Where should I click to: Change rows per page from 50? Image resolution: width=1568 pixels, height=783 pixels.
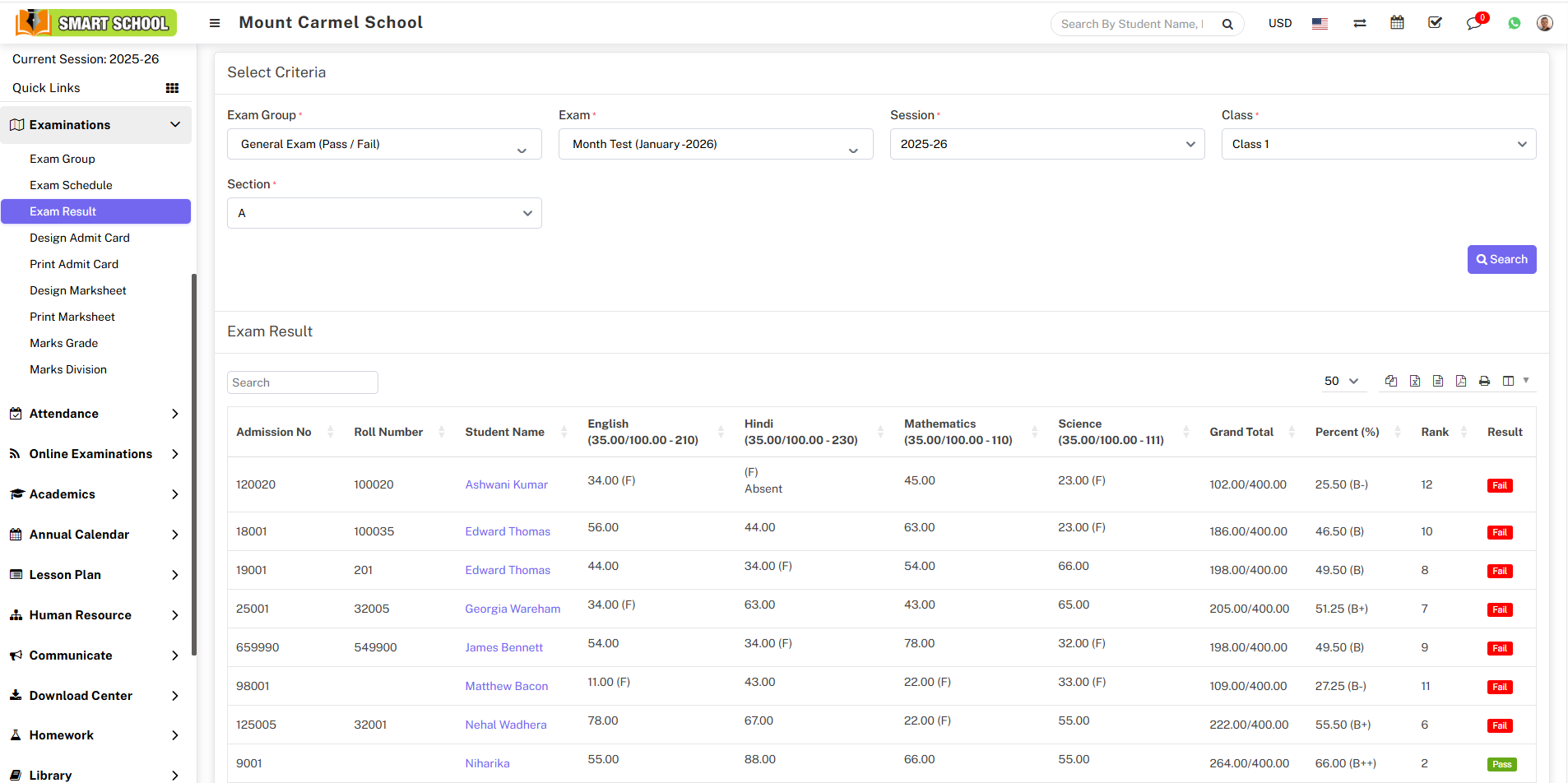pyautogui.click(x=1341, y=381)
